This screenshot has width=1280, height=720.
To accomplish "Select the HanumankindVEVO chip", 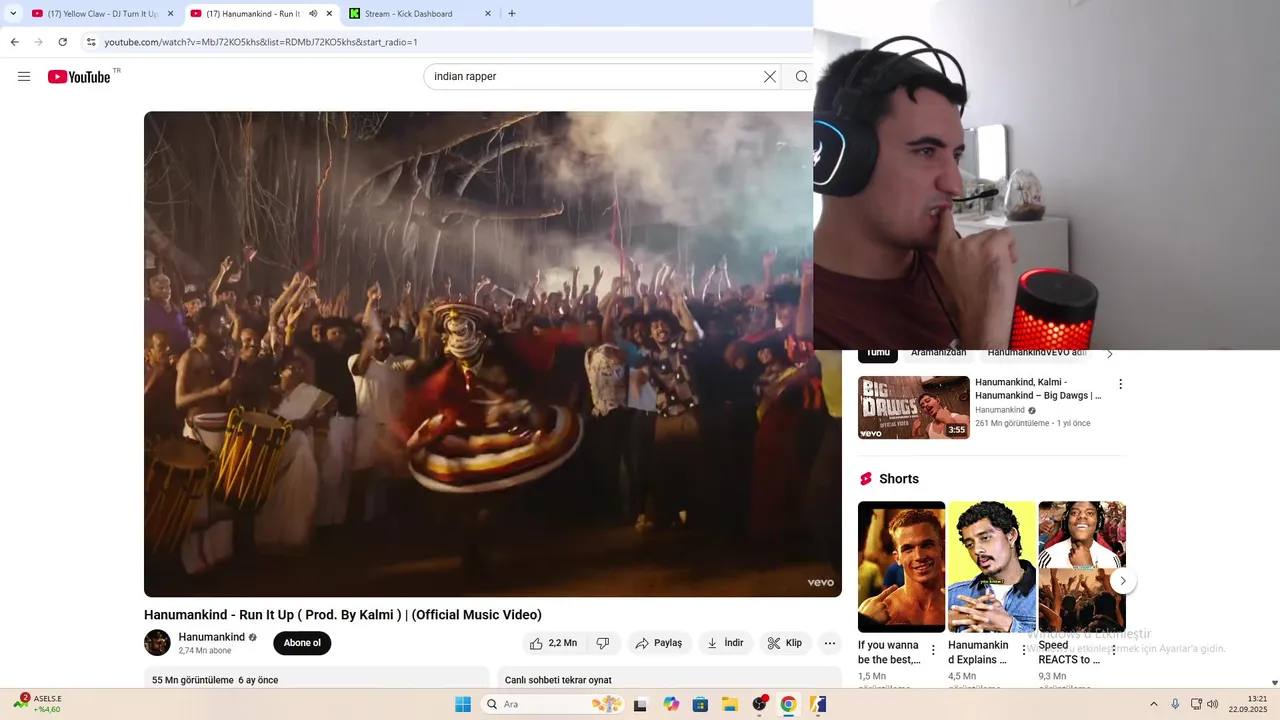I will (1036, 353).
